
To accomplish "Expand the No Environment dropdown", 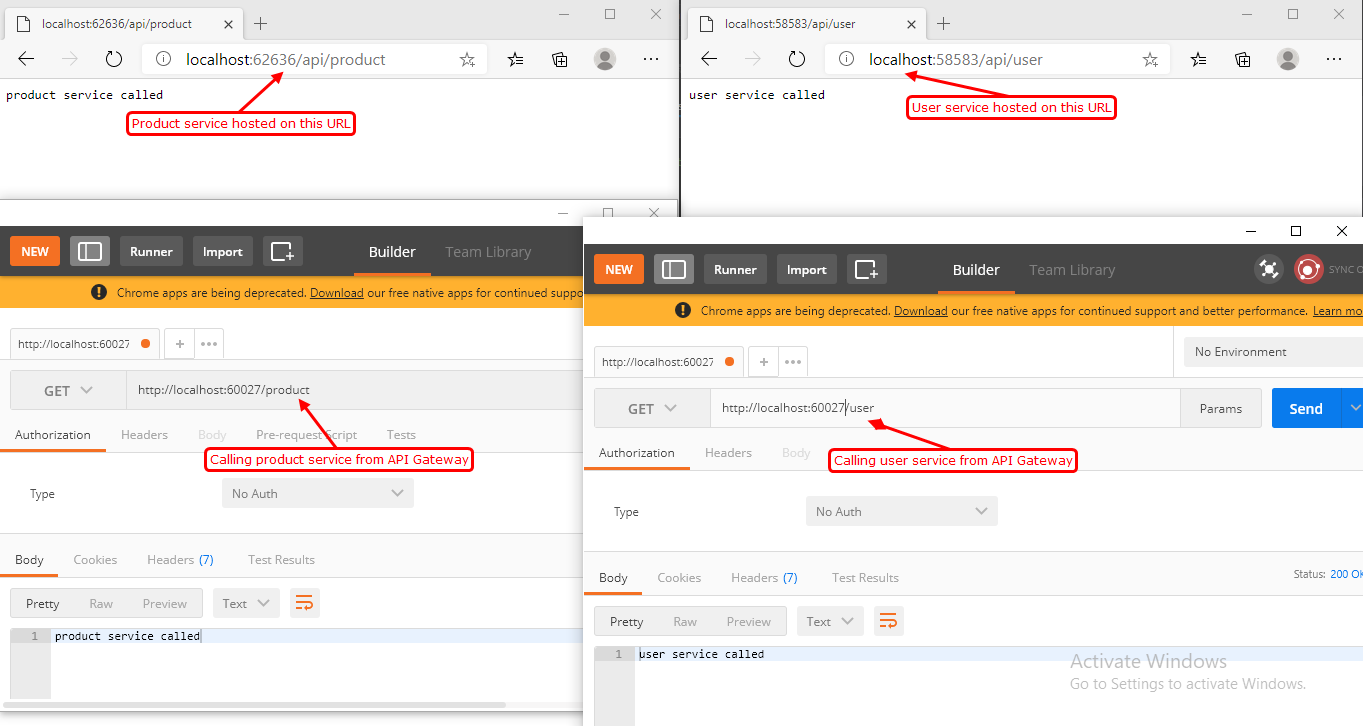I will coord(1270,351).
